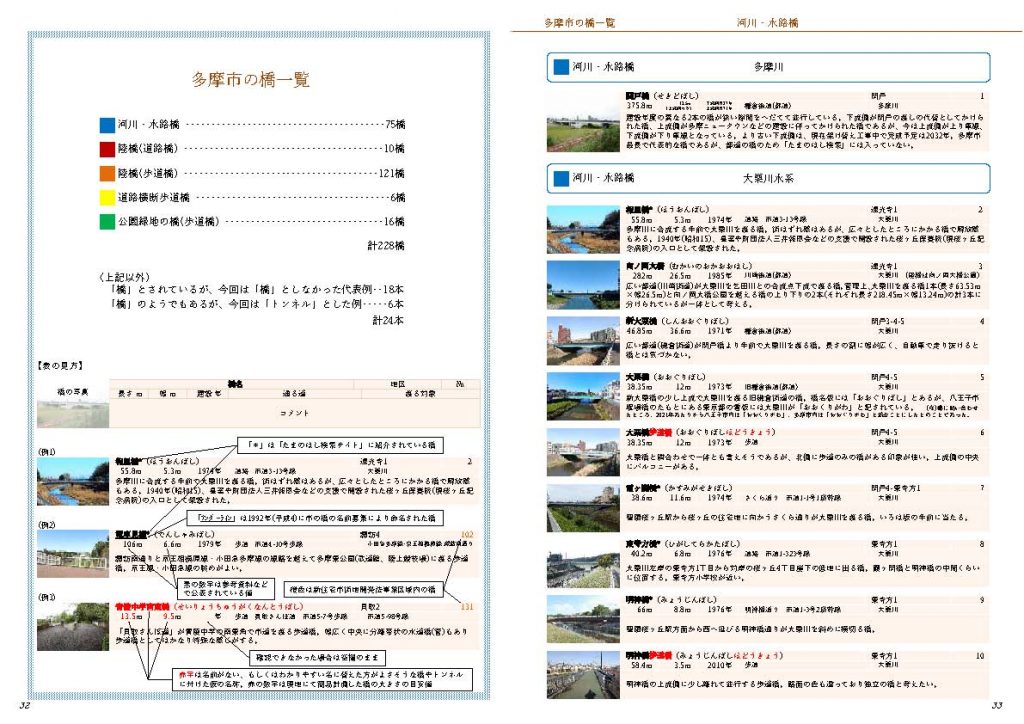Open the entry 9 みょうじんばし bridge photo
Image resolution: width=1024 pixels, height=724 pixels.
click(583, 619)
